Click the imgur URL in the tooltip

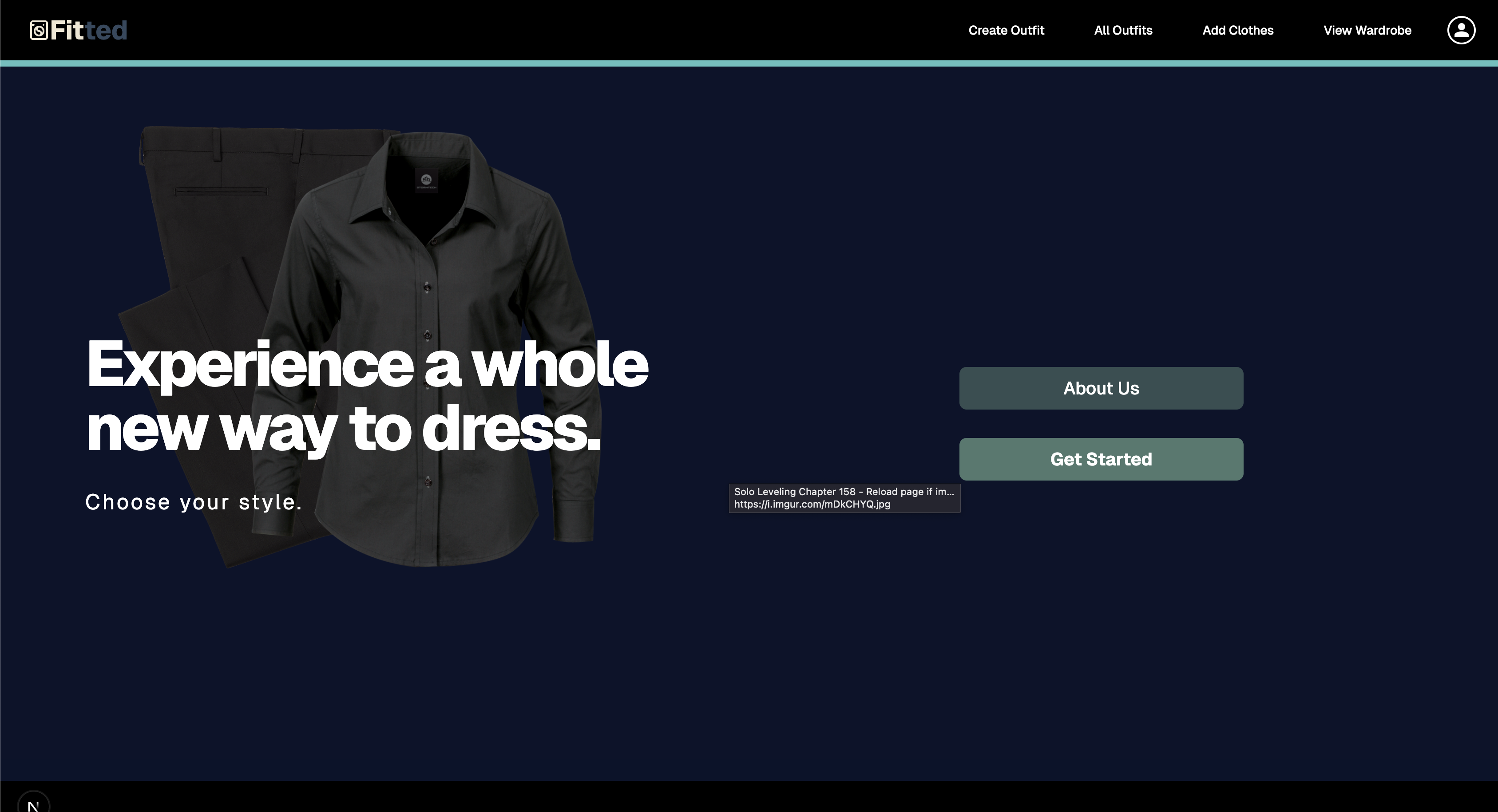(x=812, y=505)
